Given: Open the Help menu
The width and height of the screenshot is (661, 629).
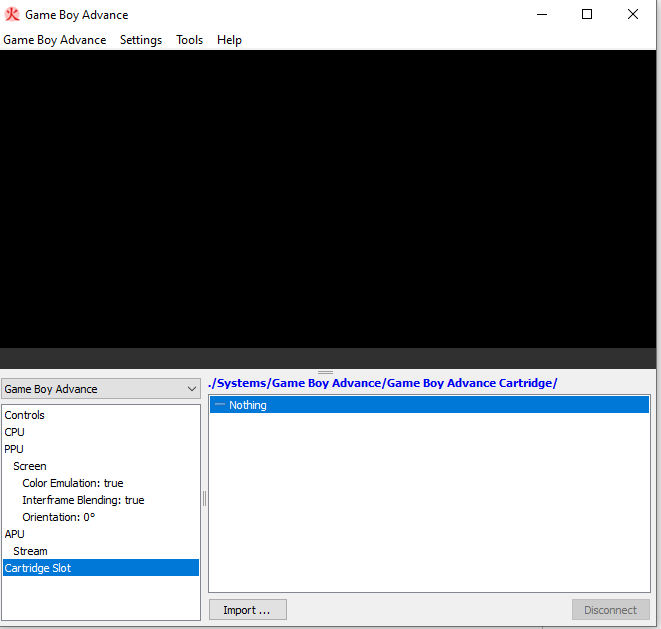Looking at the screenshot, I should 229,40.
